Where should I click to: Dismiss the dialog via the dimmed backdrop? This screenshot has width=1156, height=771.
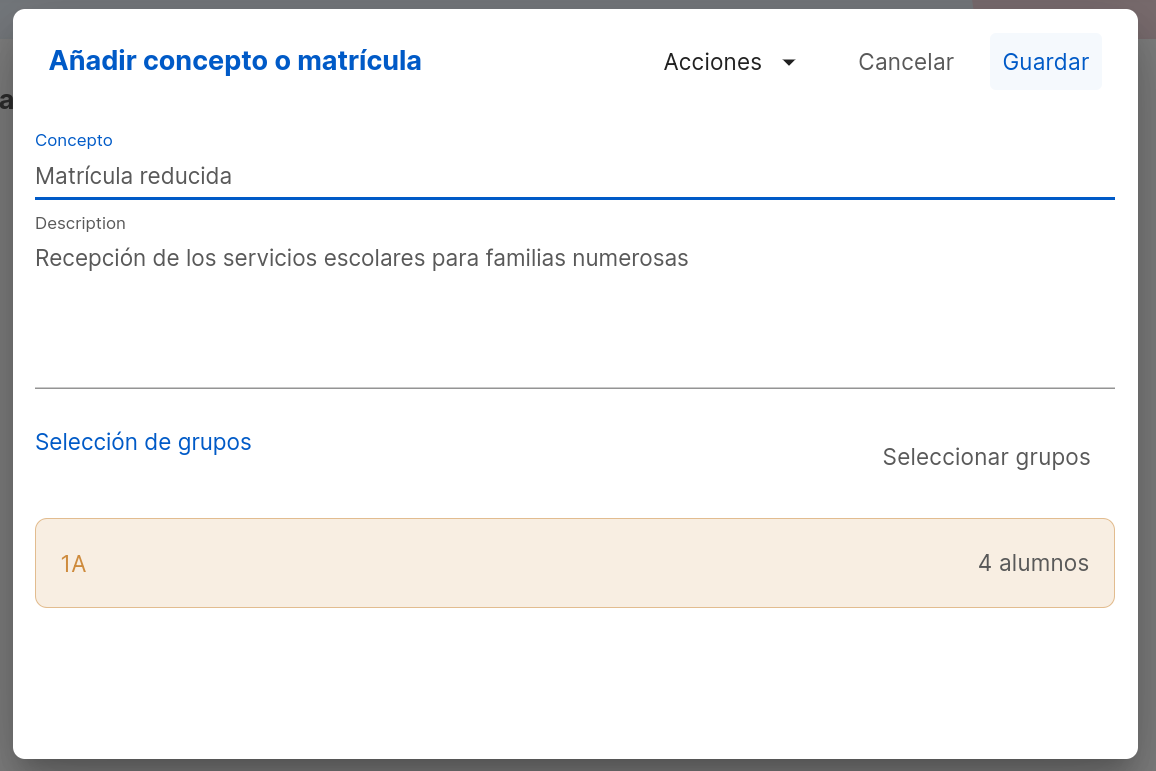point(6,369)
